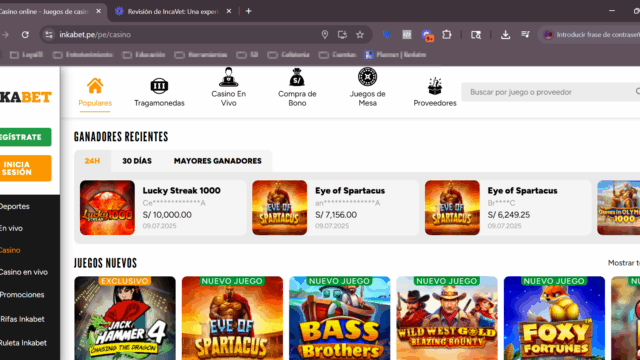Close the Casino online tab

98,11
